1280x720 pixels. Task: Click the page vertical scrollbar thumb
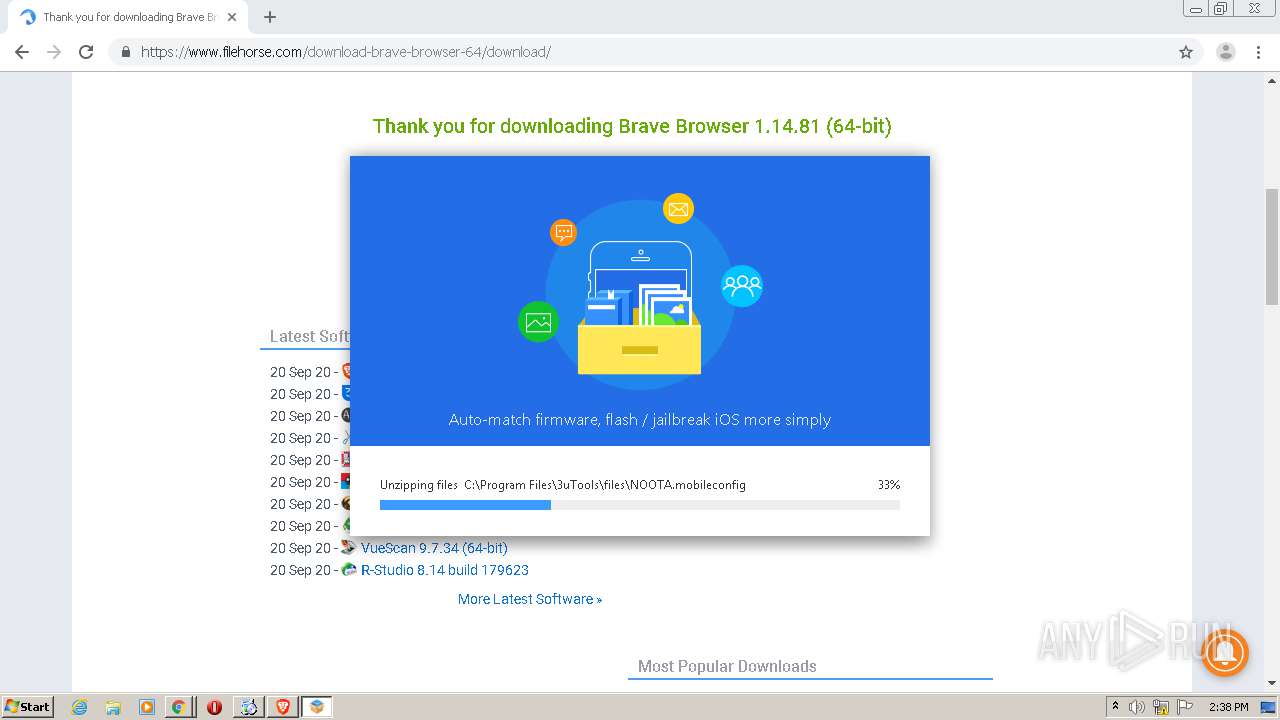[x=1272, y=245]
